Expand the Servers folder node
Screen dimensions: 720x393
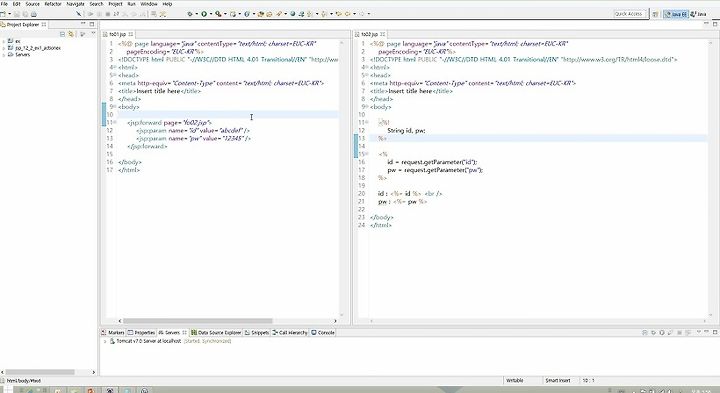click(4, 55)
